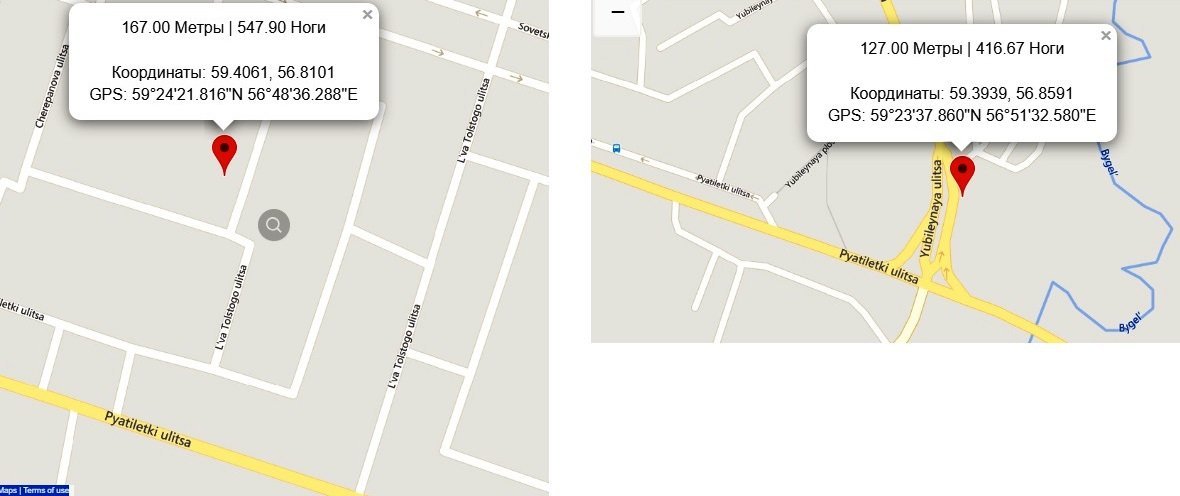Open the Terms of use link
Viewport: 1180px width, 496px height.
pyautogui.click(x=46, y=490)
